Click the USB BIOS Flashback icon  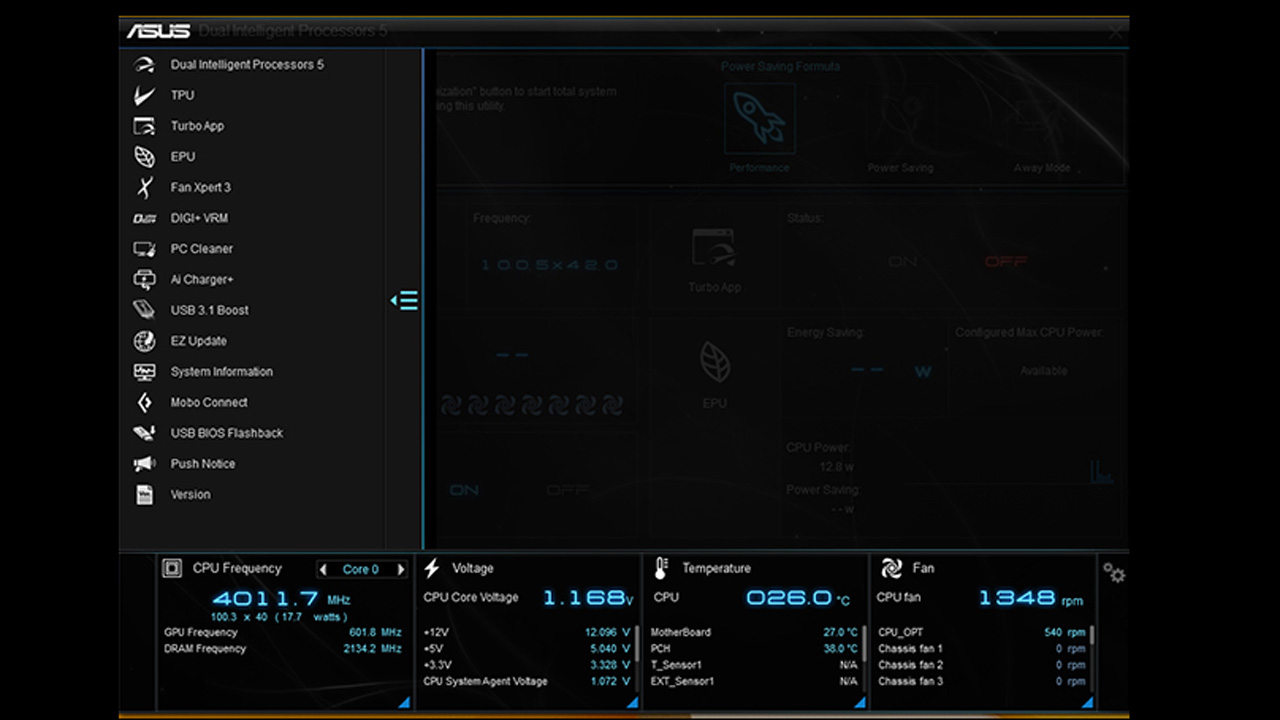pos(145,433)
